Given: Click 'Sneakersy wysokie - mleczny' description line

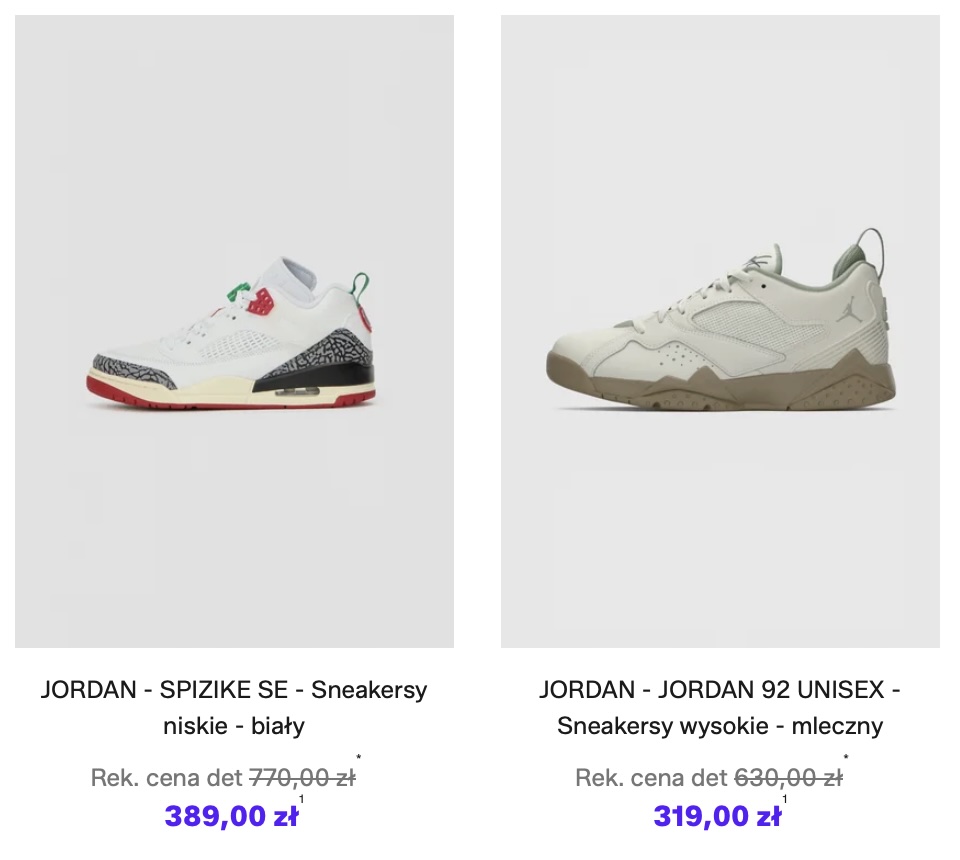Looking at the screenshot, I should click(x=720, y=726).
